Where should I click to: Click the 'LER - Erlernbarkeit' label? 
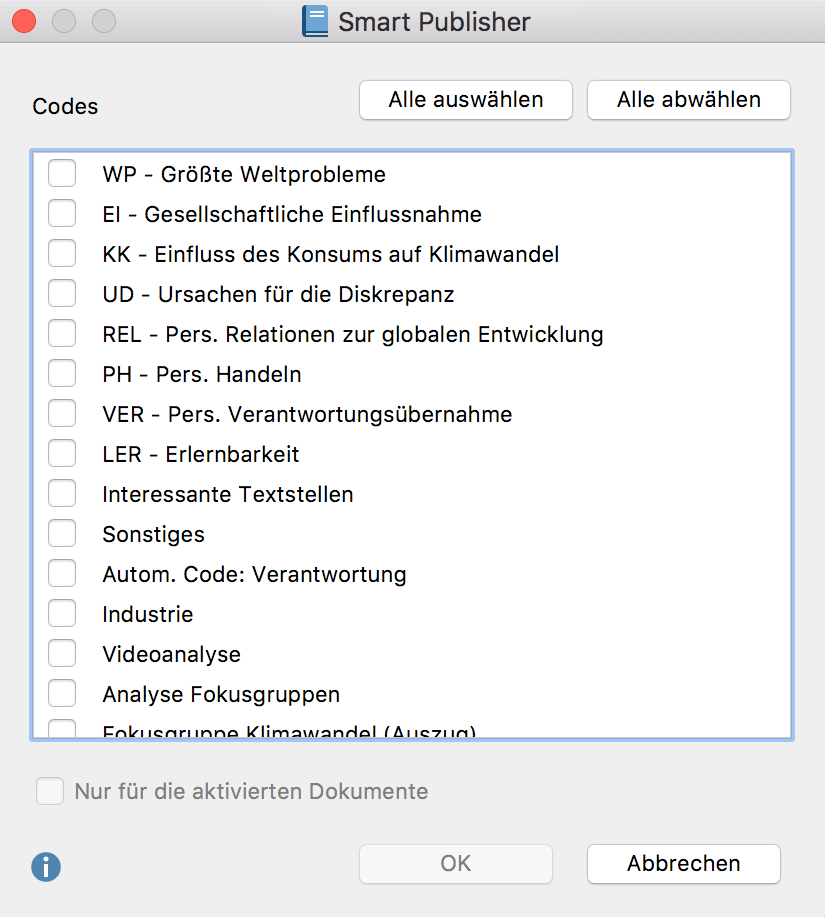pyautogui.click(x=201, y=454)
